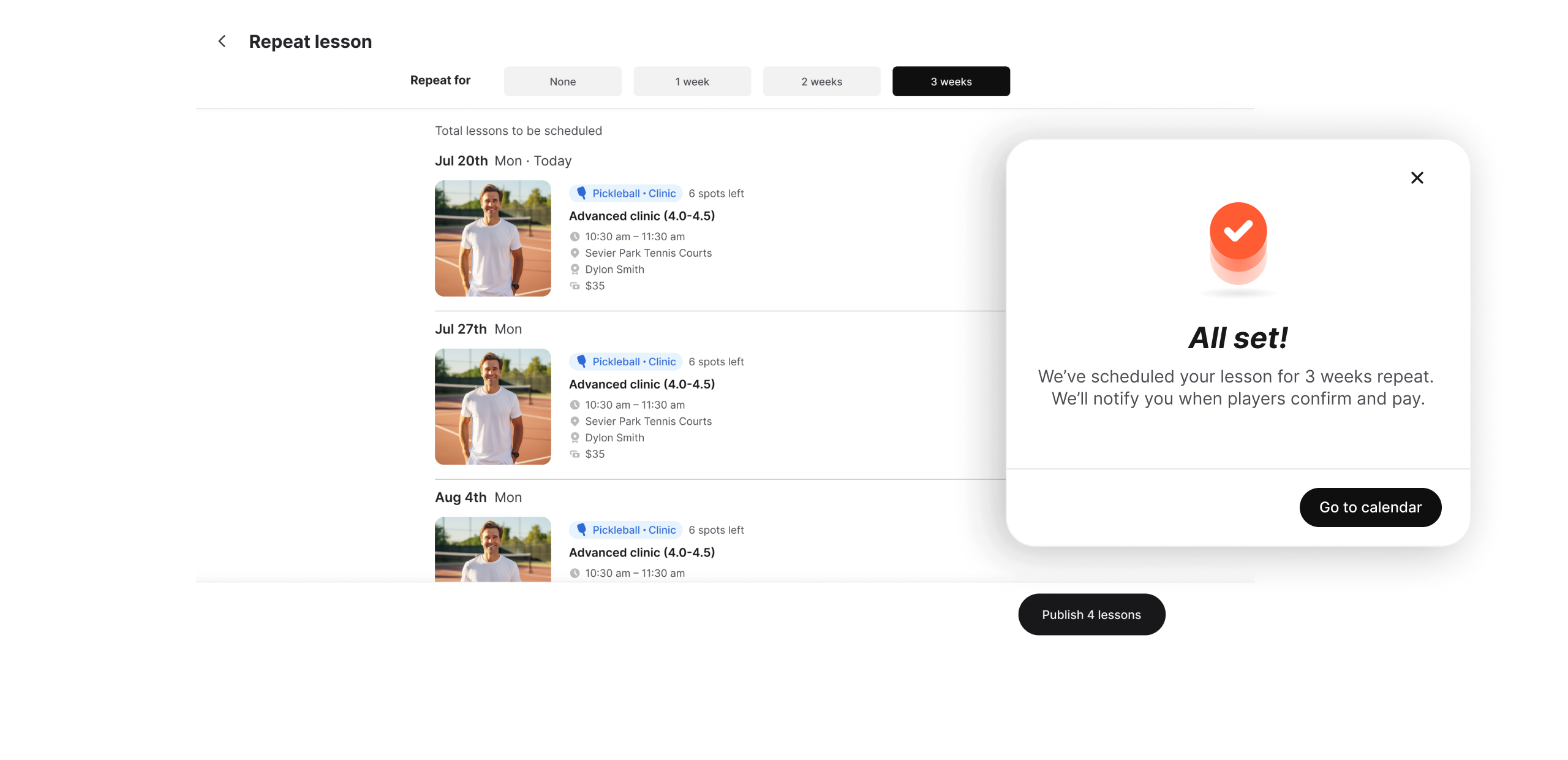Screen dimensions: 1568x760
Task: Click the price icon in Jul 20th lesson
Action: [x=575, y=286]
